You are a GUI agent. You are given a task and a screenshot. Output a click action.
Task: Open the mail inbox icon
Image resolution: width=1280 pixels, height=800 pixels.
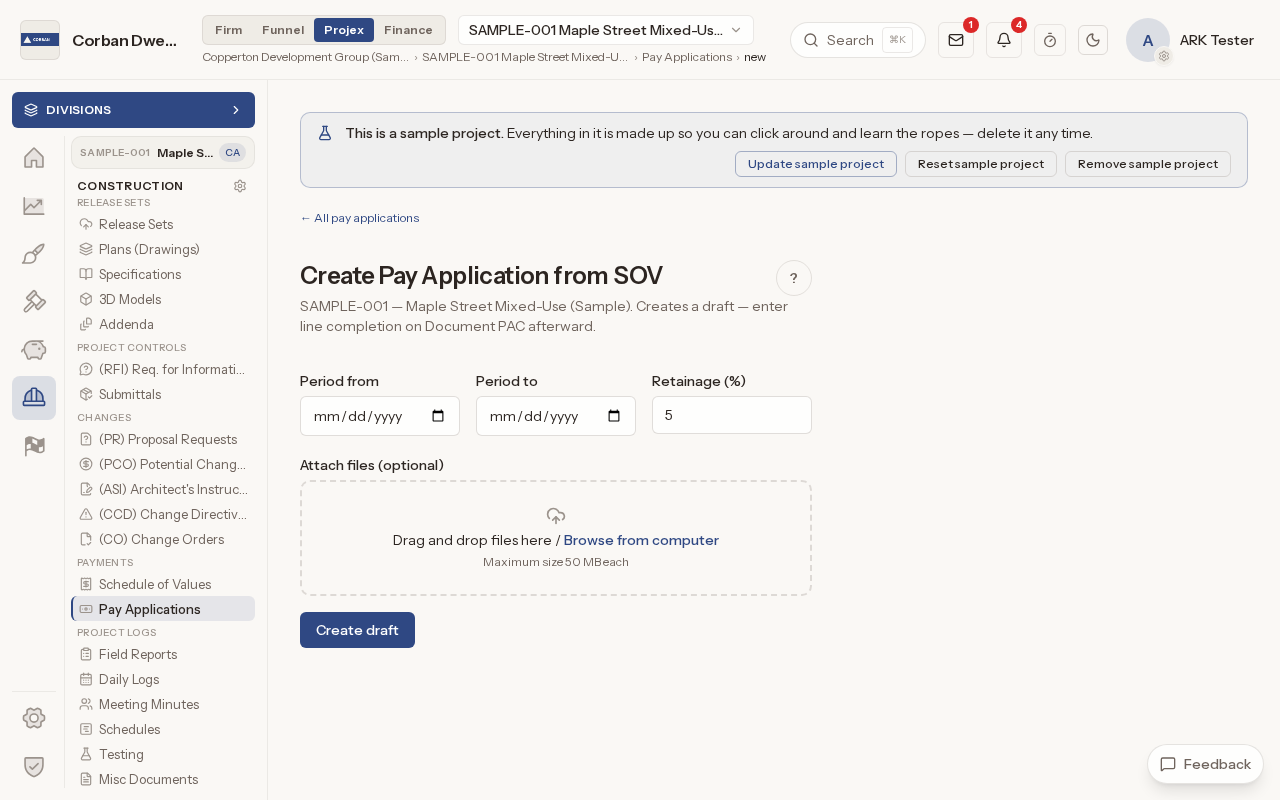(956, 40)
